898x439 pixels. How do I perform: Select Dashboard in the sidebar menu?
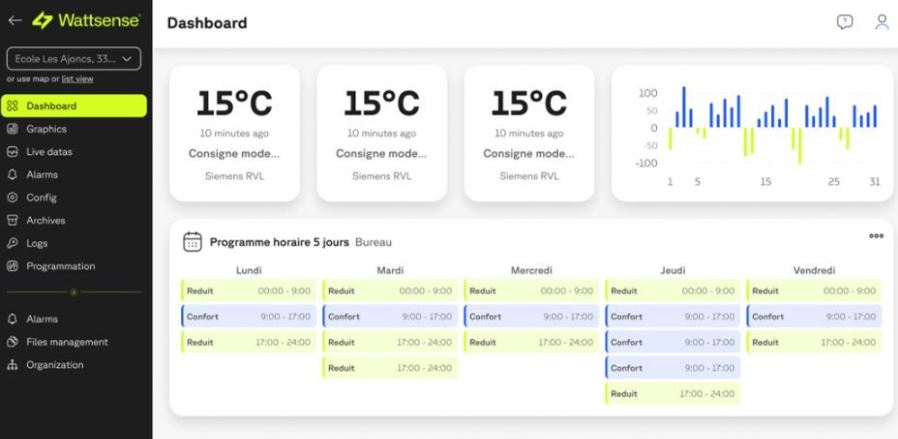51,106
